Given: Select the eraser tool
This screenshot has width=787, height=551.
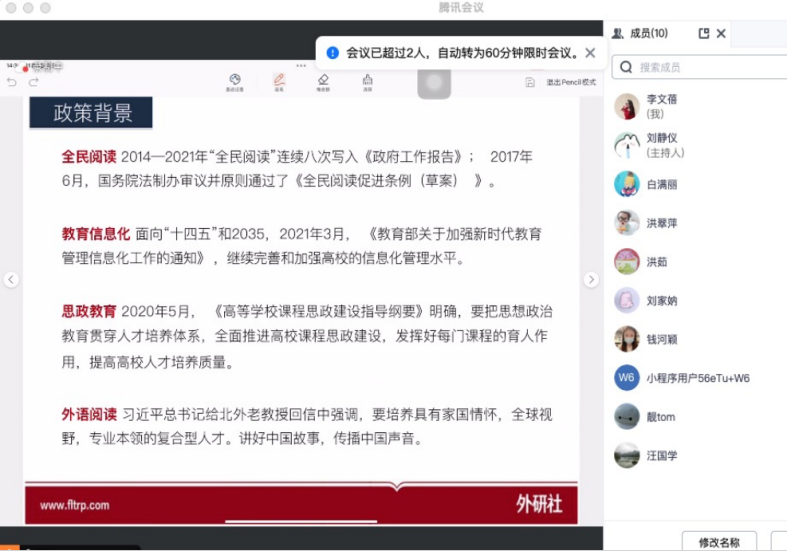Looking at the screenshot, I should tap(323, 81).
